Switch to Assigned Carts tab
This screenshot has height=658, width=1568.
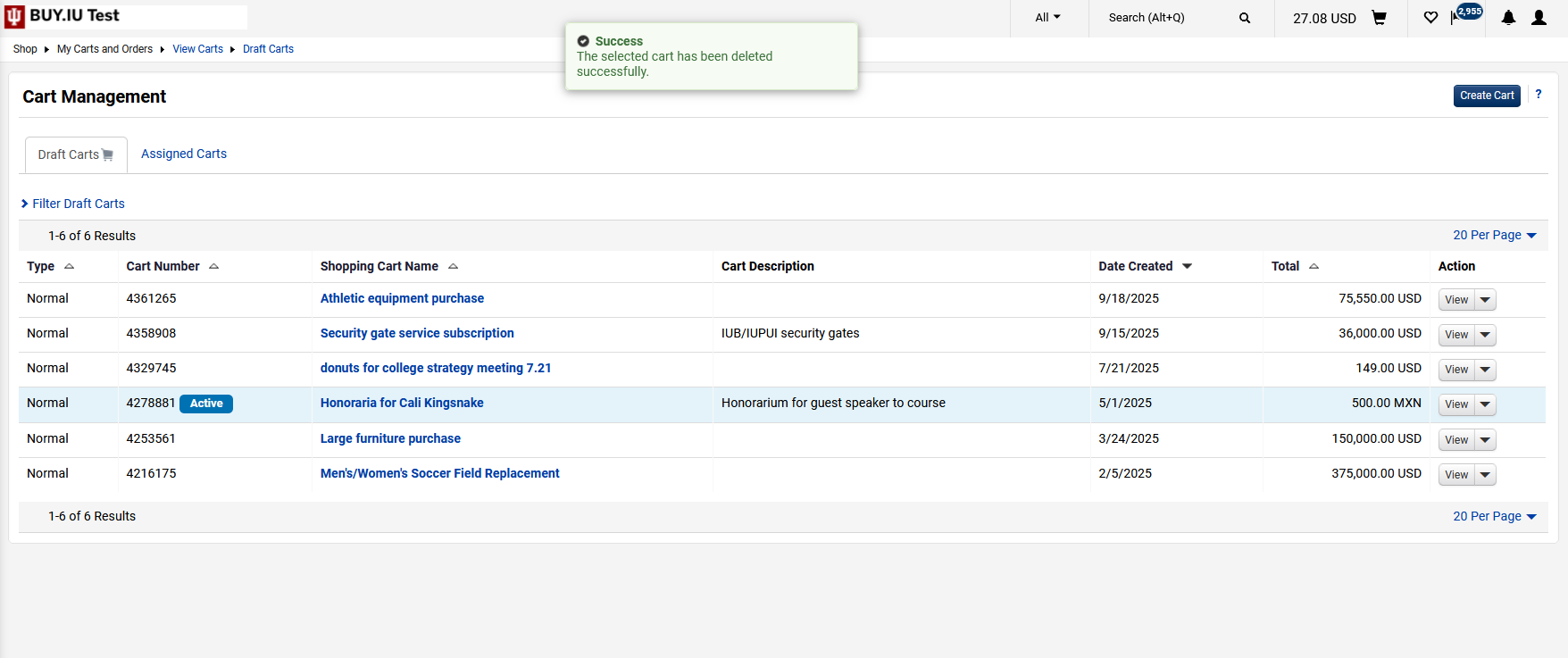184,154
